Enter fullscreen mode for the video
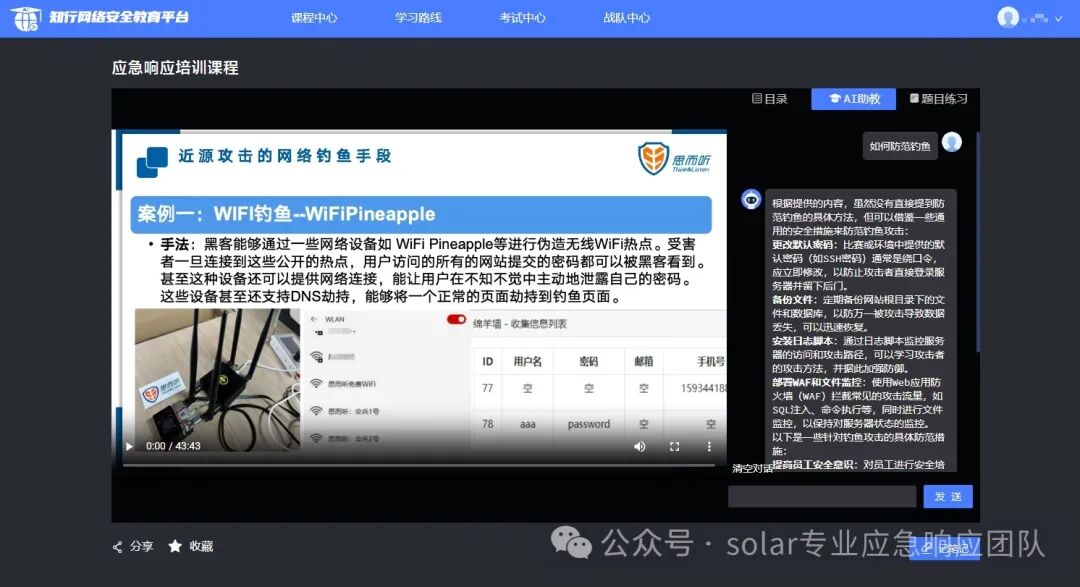The height and width of the screenshot is (587, 1080). pyautogui.click(x=674, y=446)
